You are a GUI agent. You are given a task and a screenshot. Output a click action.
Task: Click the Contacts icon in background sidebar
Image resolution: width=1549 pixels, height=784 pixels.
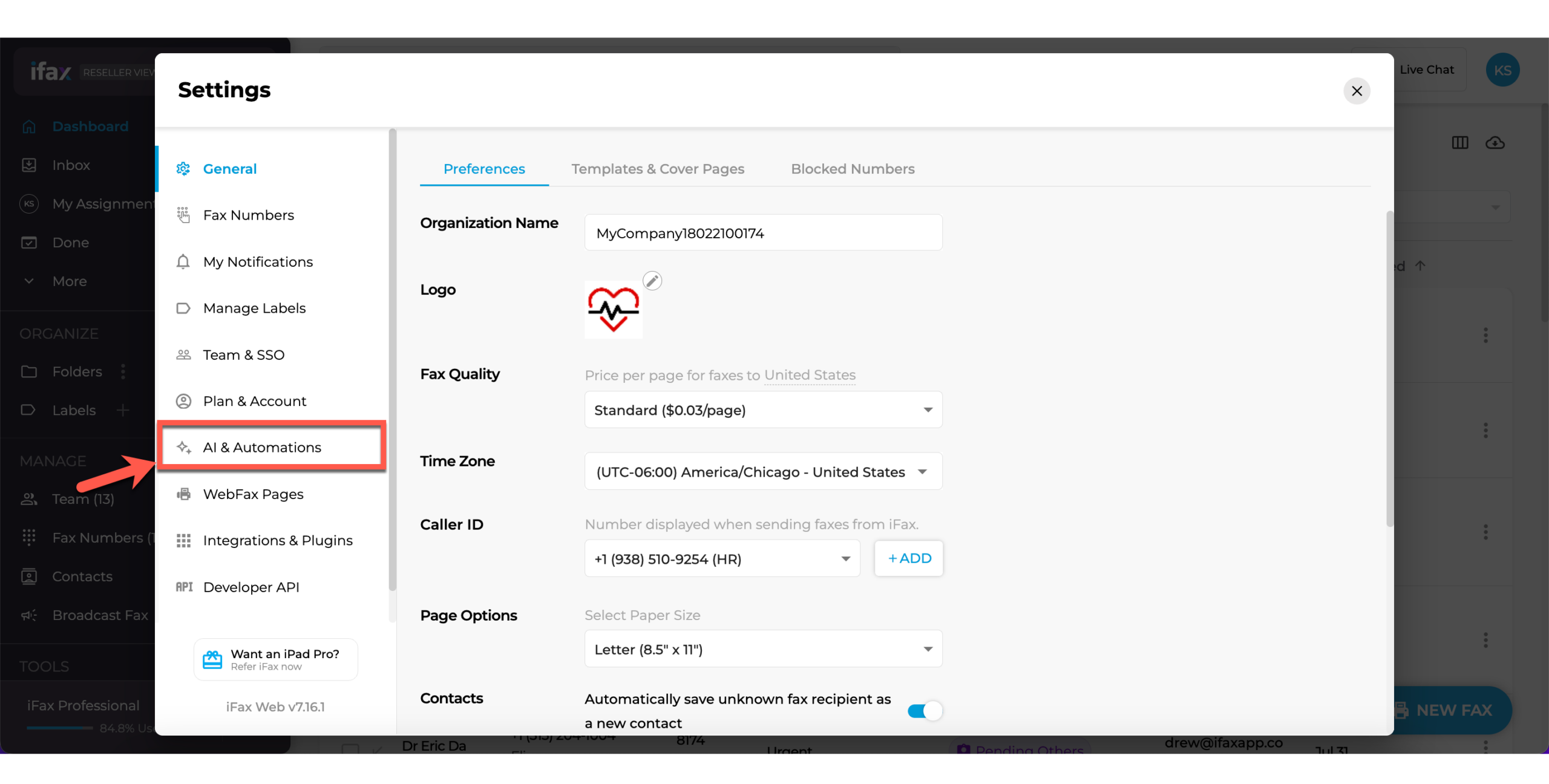pos(29,577)
